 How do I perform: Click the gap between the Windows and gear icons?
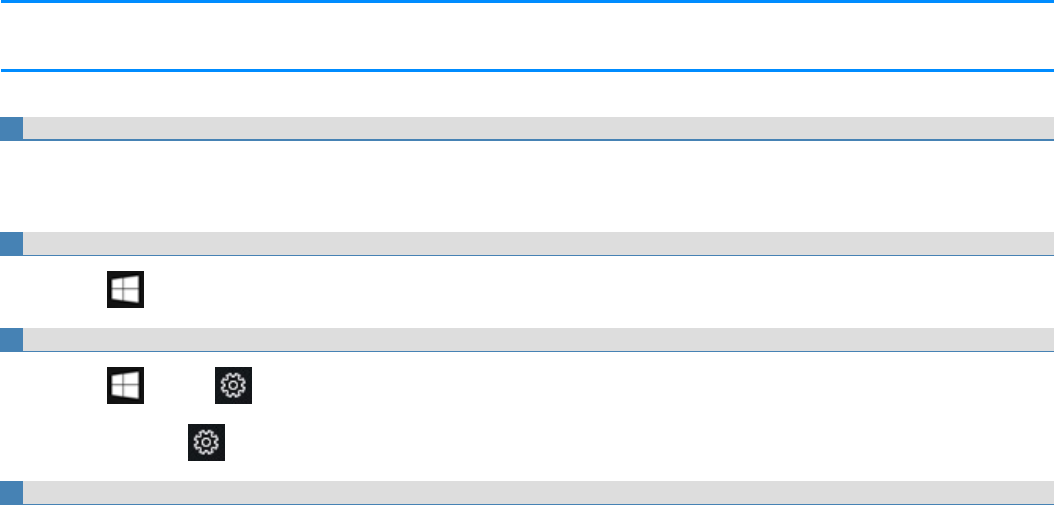click(180, 386)
